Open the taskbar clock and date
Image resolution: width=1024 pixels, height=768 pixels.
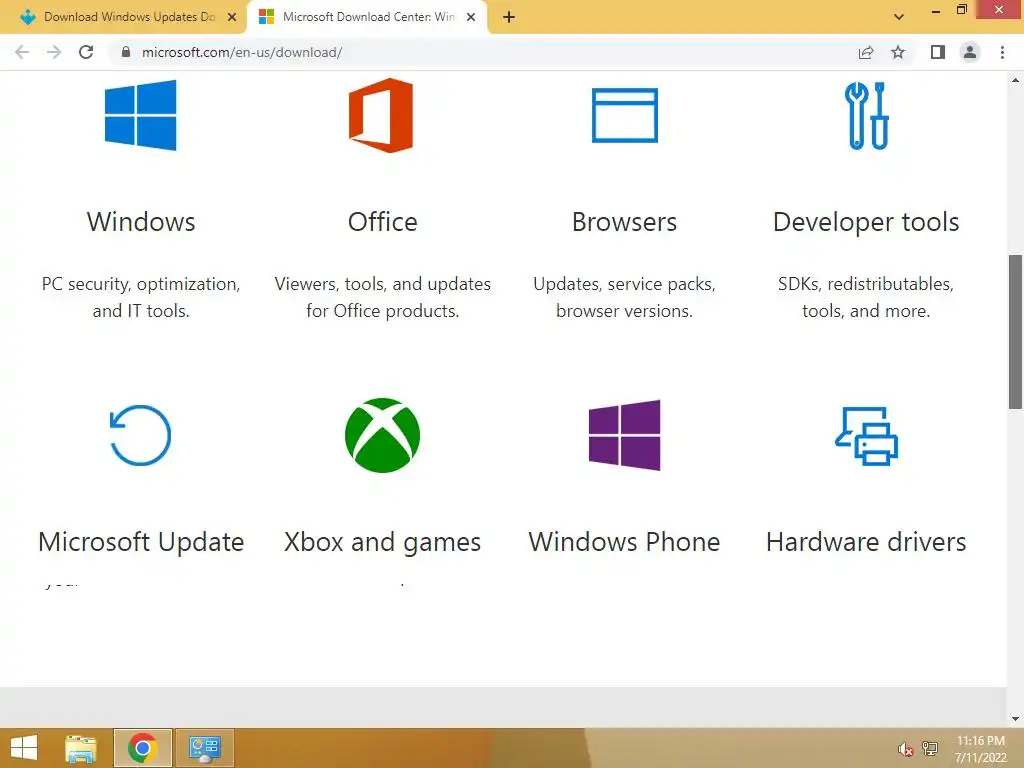980,749
